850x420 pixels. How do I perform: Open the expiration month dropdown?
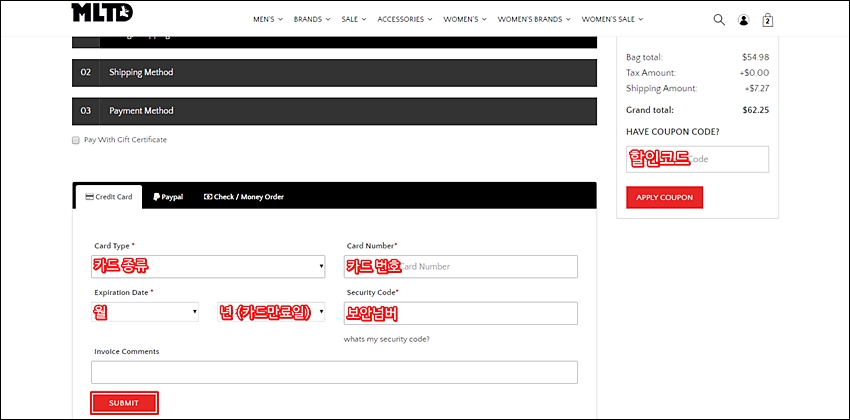tap(145, 312)
